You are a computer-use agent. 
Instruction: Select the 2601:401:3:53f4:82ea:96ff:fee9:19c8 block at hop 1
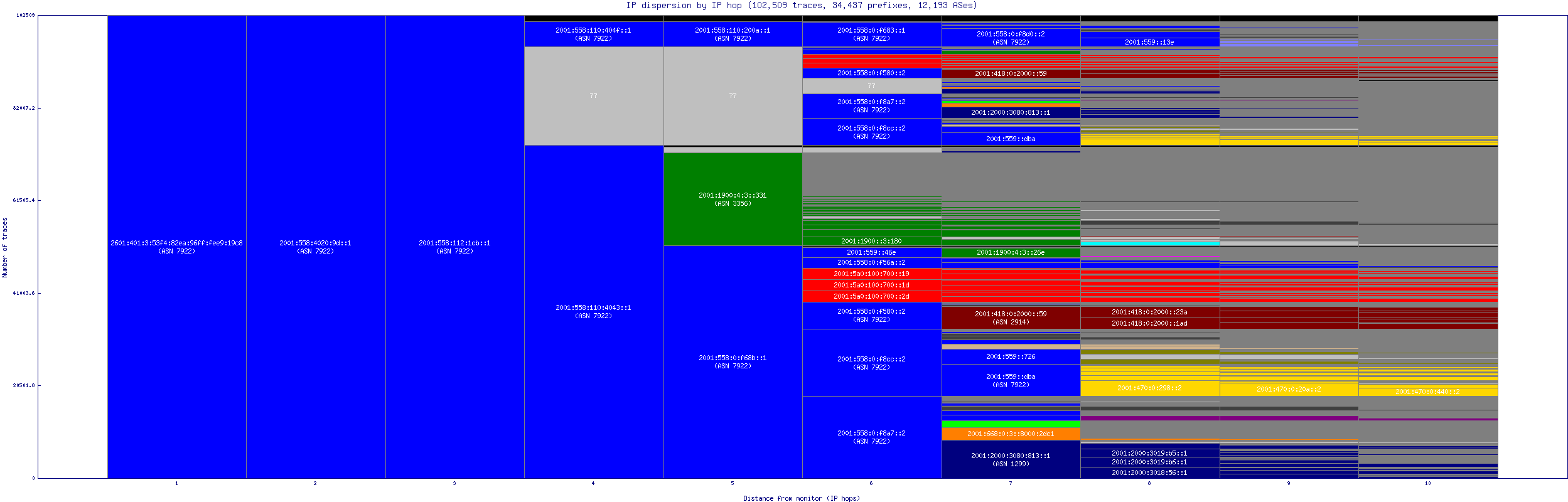click(176, 247)
